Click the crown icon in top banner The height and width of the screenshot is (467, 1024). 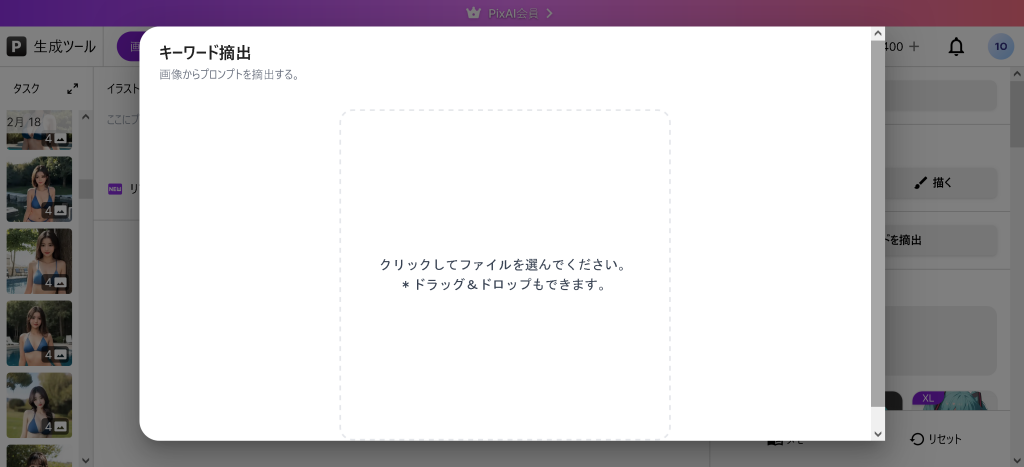point(474,13)
